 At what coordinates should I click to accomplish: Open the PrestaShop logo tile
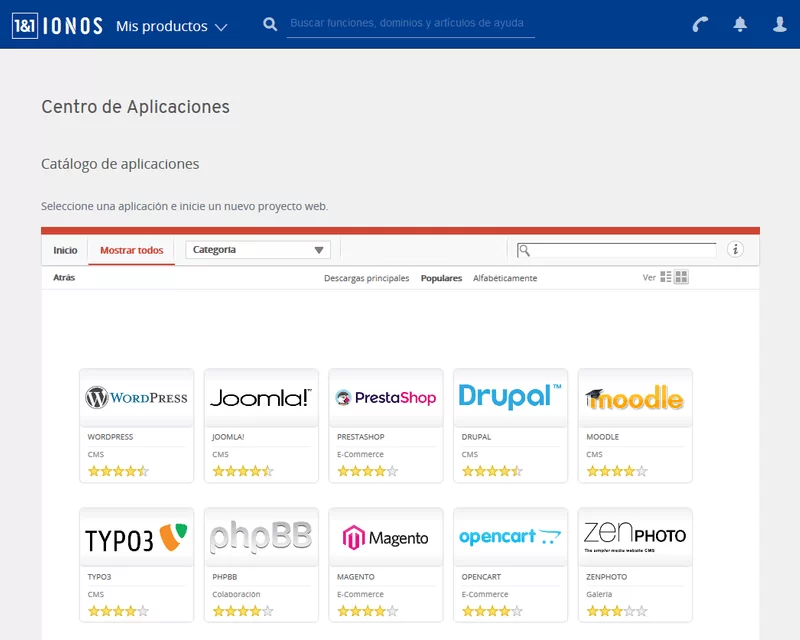coord(386,398)
